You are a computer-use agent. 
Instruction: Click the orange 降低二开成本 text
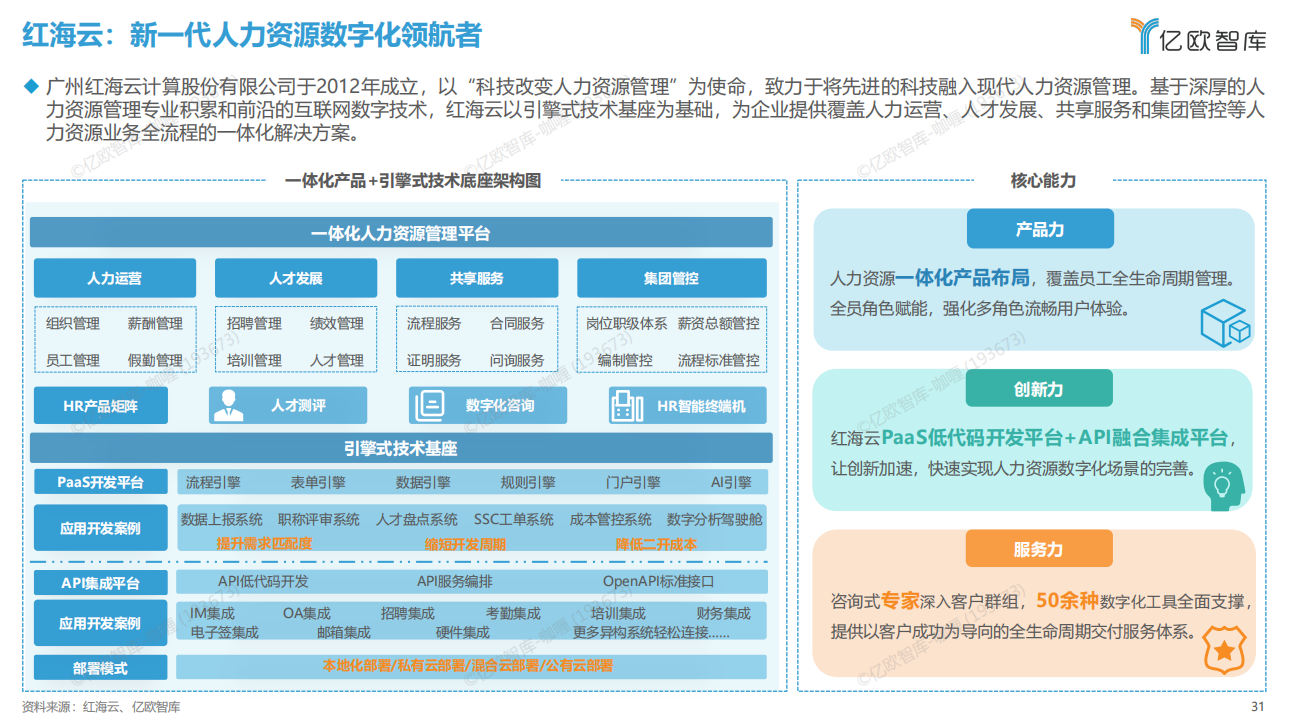(x=656, y=544)
